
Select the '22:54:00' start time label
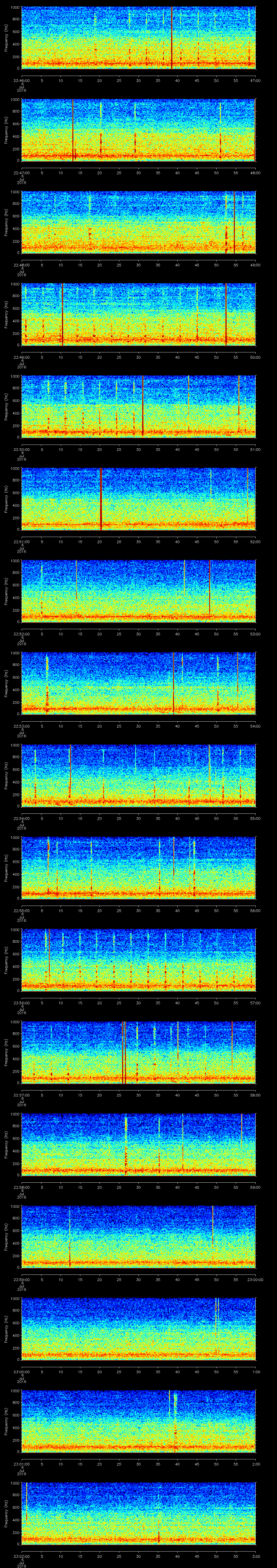click(22, 818)
